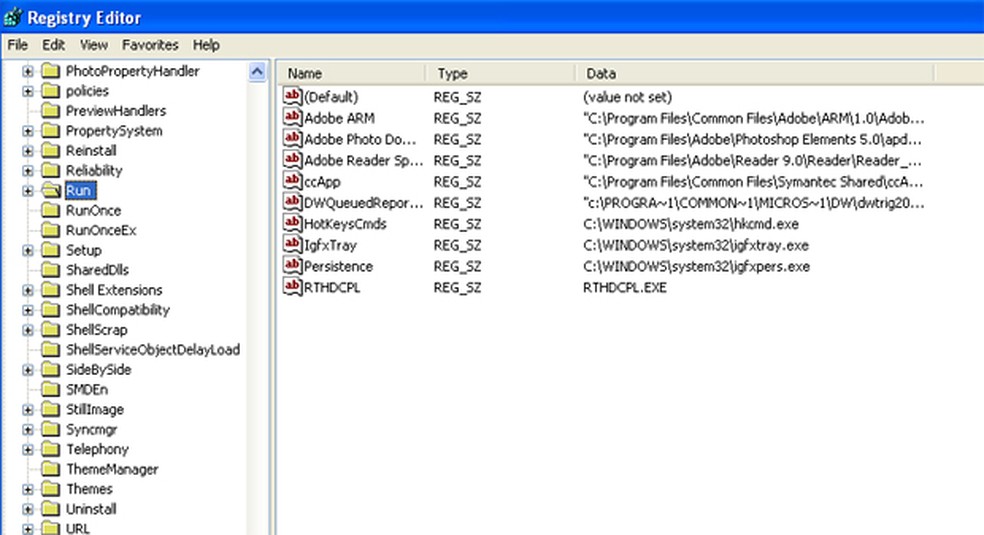This screenshot has width=984, height=535.
Task: Expand the Reliability key
Action: pyautogui.click(x=28, y=171)
